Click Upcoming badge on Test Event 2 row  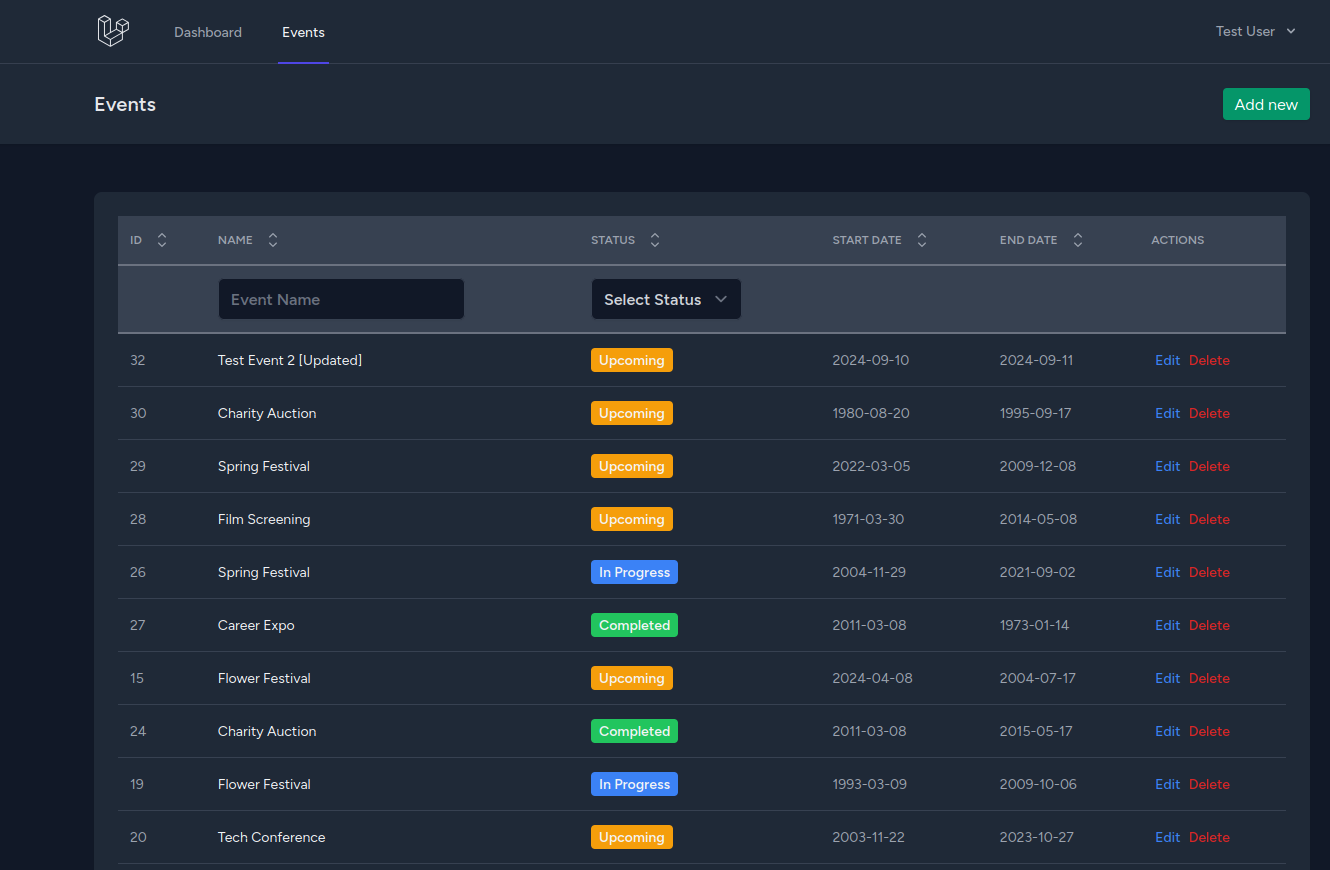(632, 360)
